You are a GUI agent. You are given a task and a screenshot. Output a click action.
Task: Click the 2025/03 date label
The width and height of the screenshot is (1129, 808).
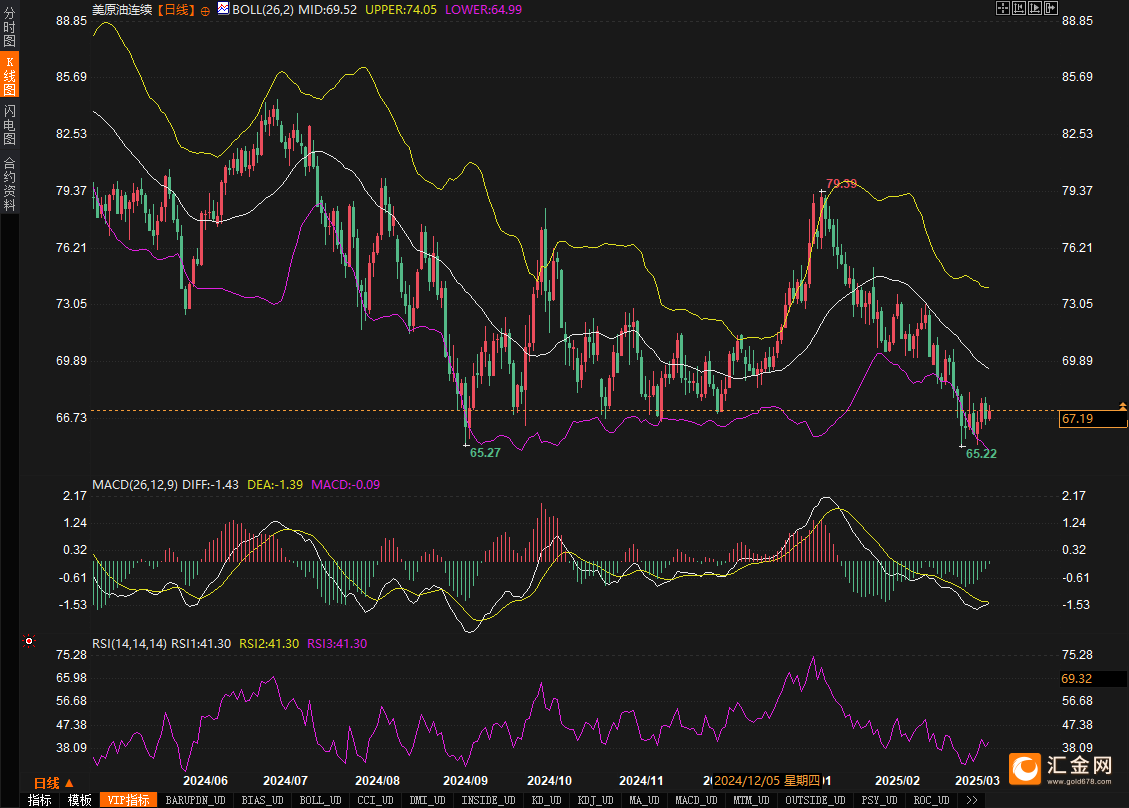977,781
